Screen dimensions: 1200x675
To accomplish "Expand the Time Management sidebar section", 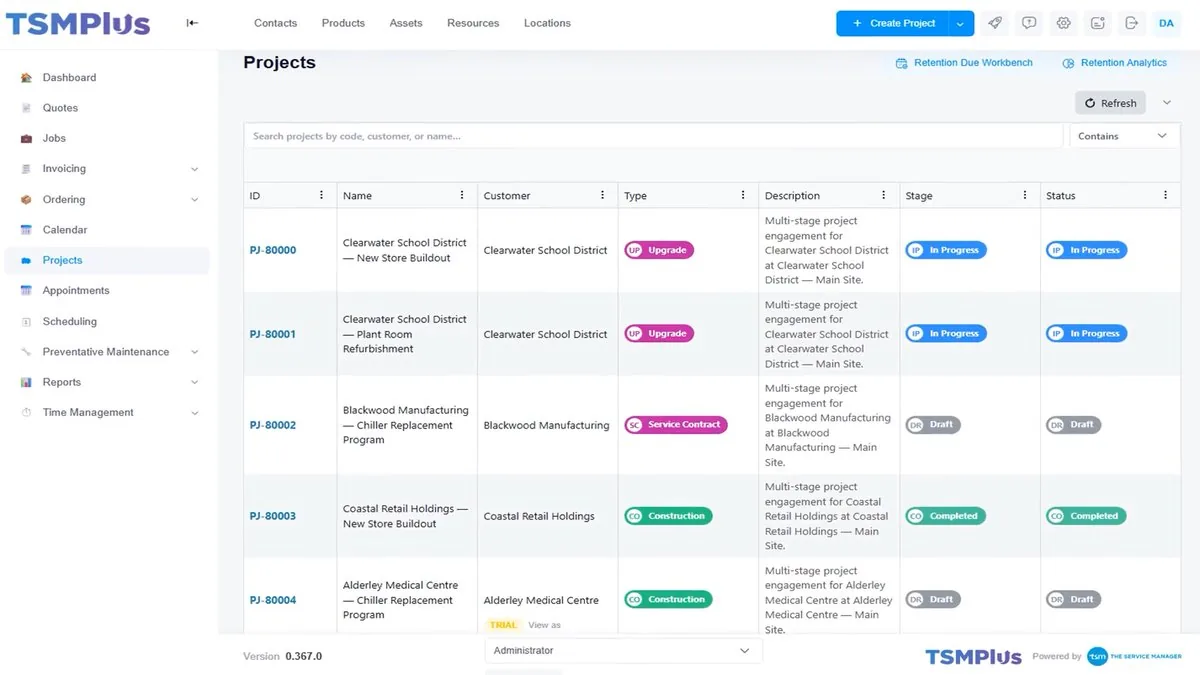I will 194,413.
